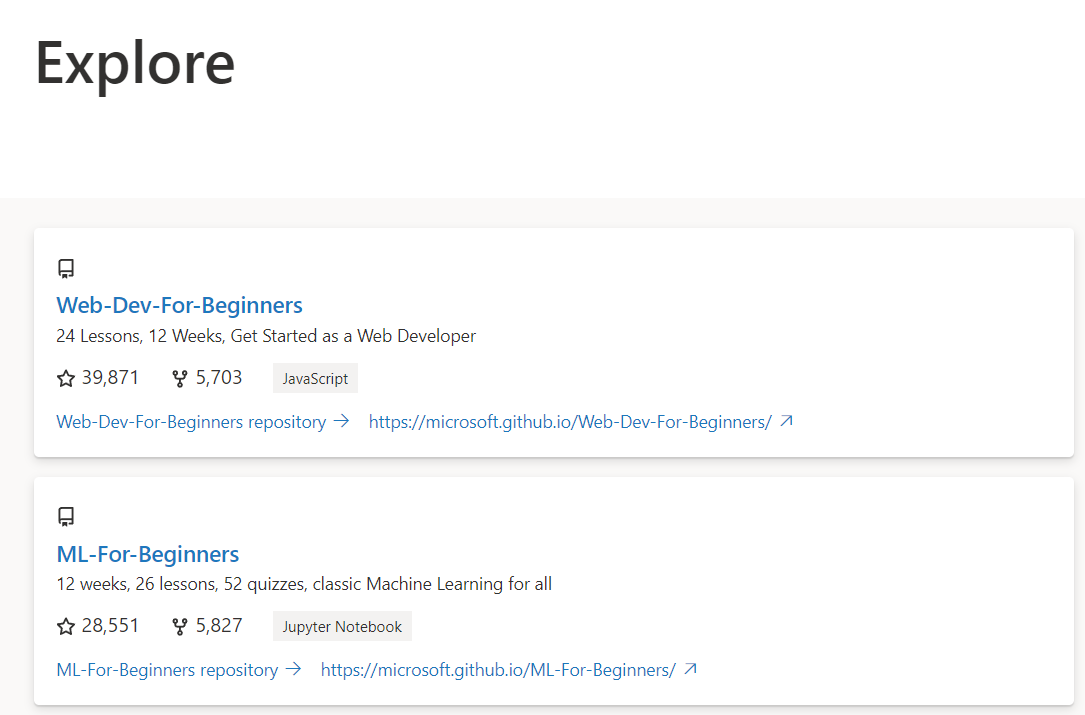Click the repo icon above Web-Dev-For-Beginners
Viewport: 1085px width, 715px height.
point(66,269)
